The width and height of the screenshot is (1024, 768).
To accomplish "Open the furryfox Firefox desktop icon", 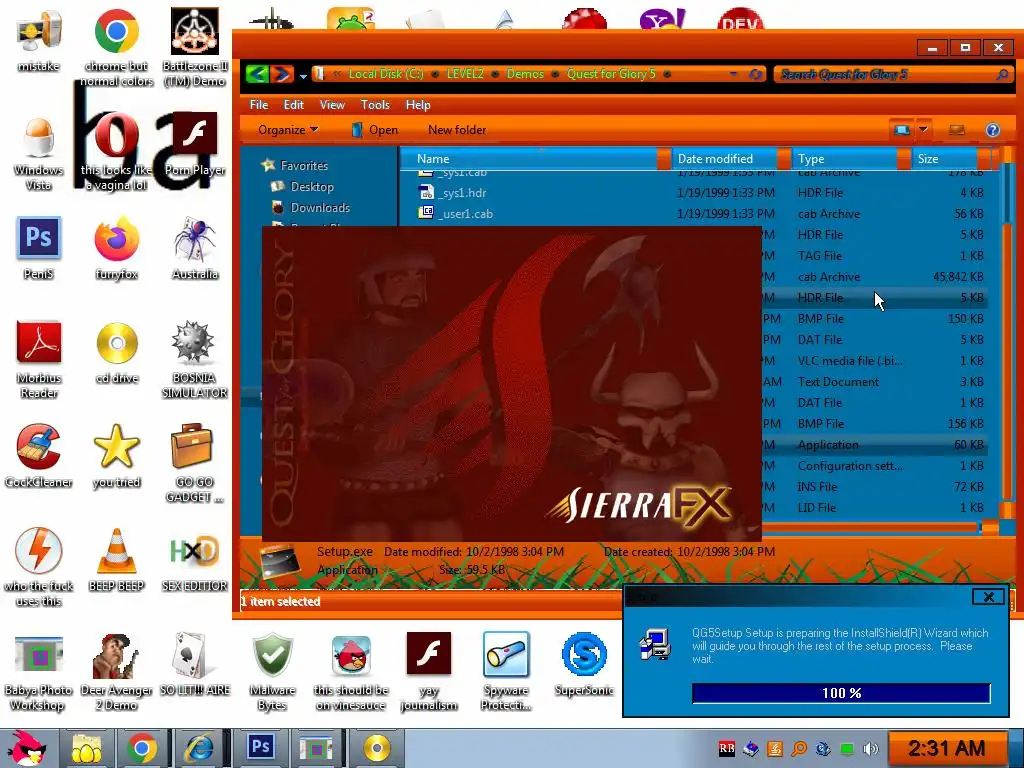I will tap(117, 239).
